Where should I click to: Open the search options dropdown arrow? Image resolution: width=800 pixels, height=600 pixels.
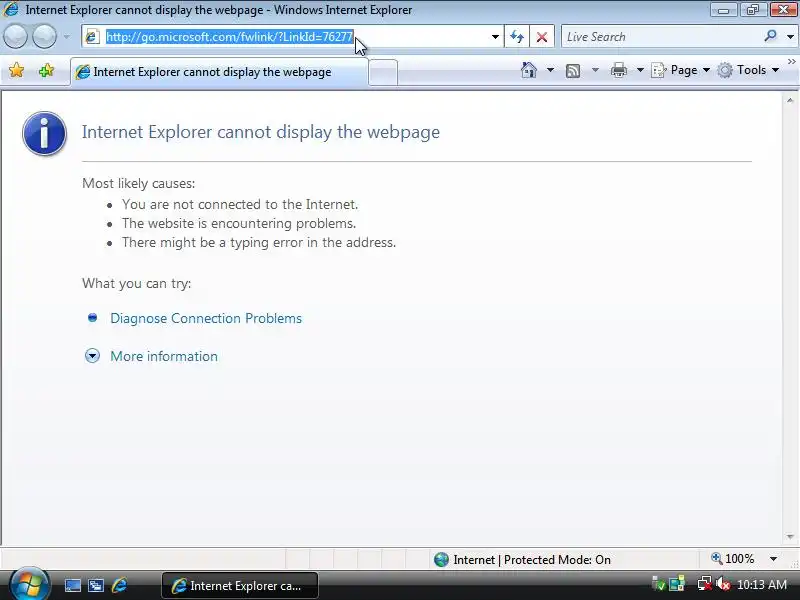(790, 37)
